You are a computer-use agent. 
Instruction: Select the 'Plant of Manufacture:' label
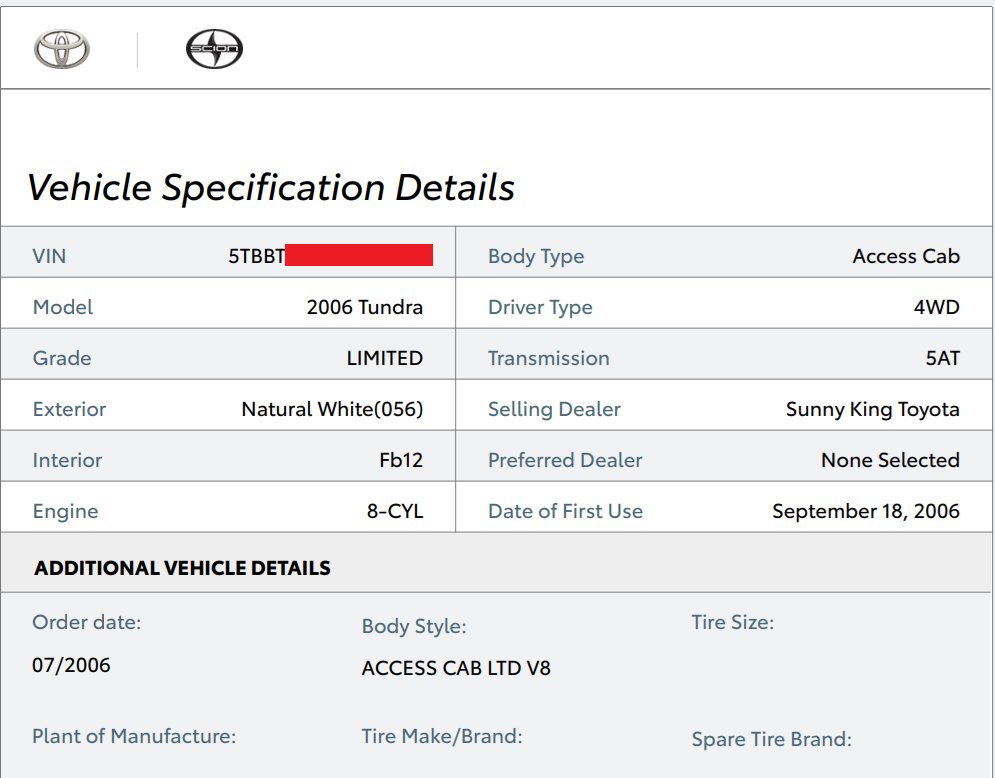click(x=134, y=736)
